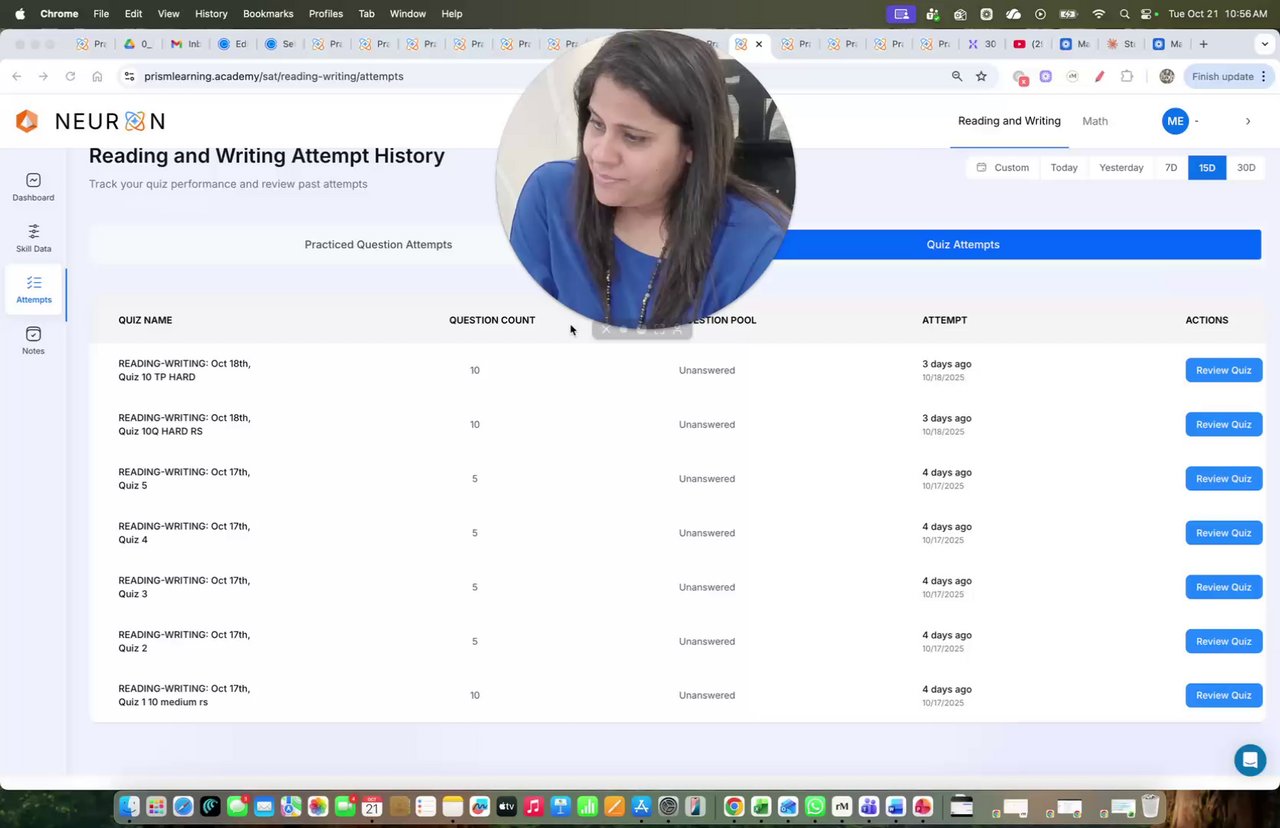This screenshot has width=1280, height=828.
Task: Expand the header chevron beside the profile
Action: tap(1247, 121)
